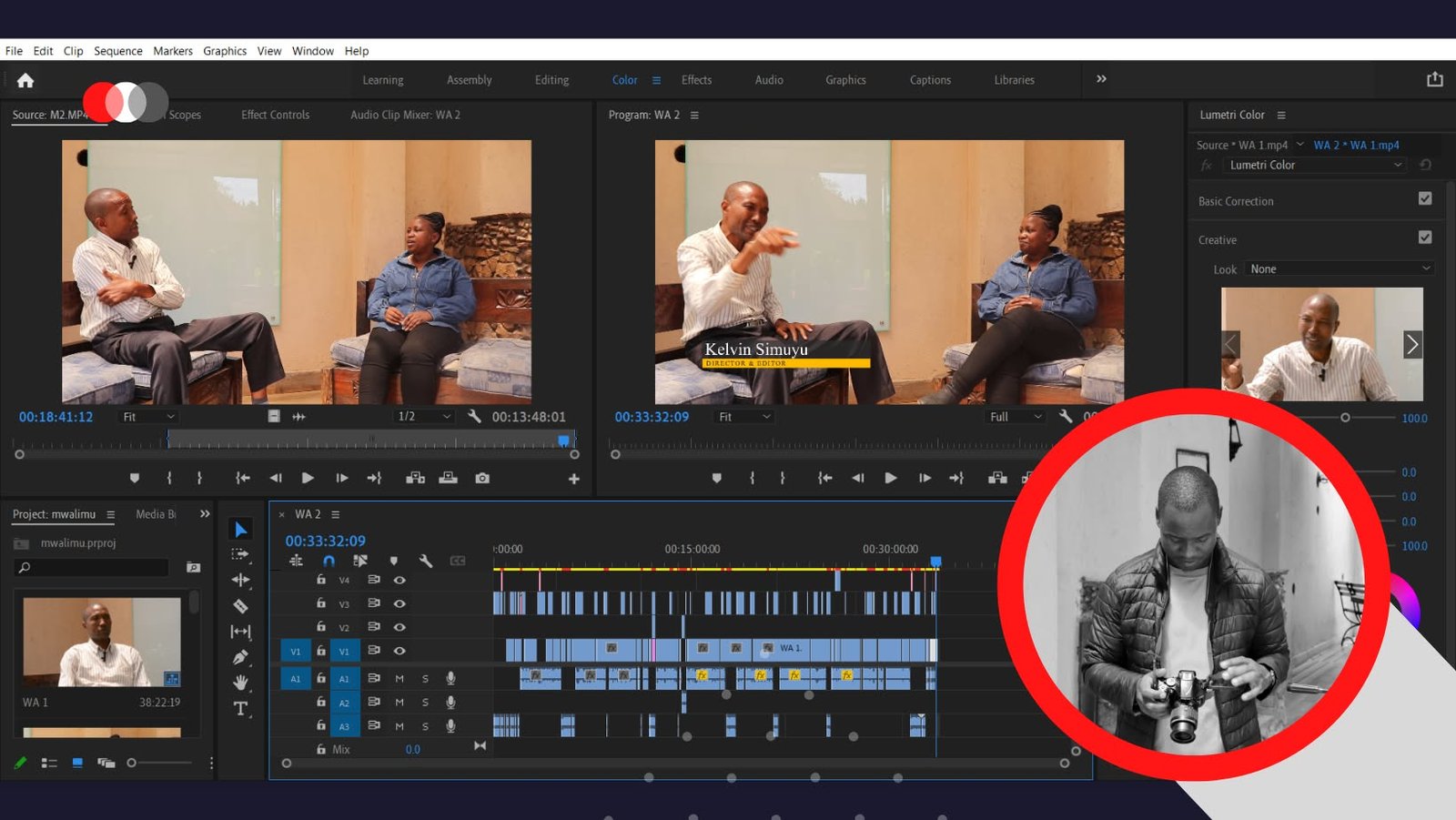Toggle timeline snap magnet icon

[x=329, y=561]
